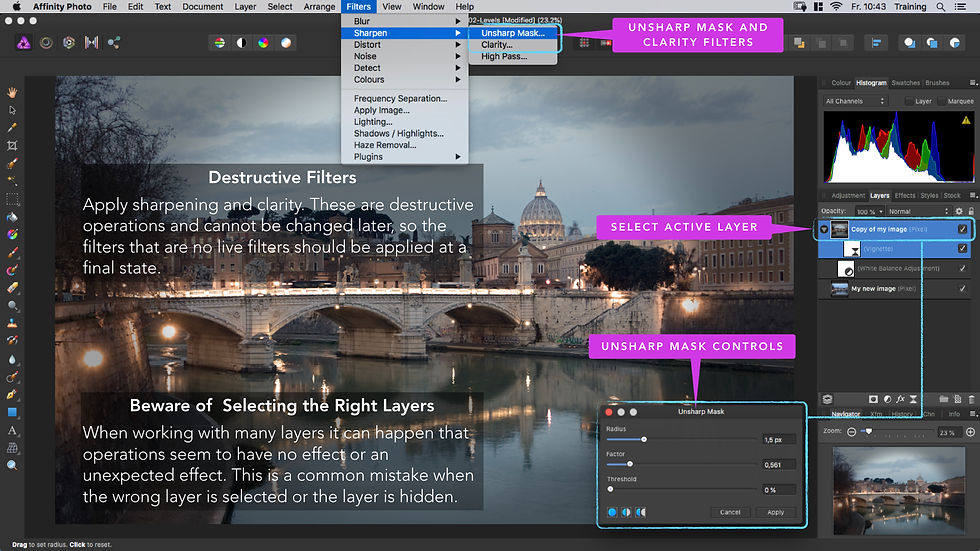
Task: Choose Unsharp Mask… from Sharpen submenu
Action: pos(512,33)
